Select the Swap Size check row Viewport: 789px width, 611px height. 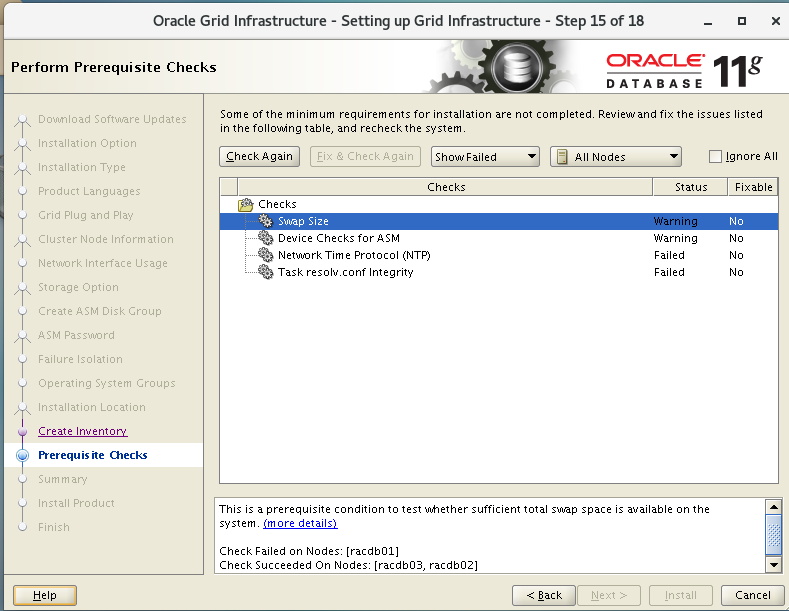point(499,221)
